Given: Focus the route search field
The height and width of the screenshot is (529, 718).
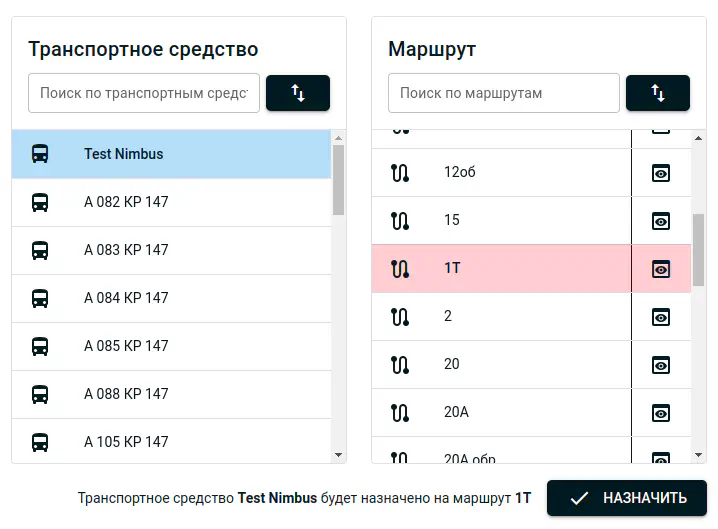Looking at the screenshot, I should point(503,93).
